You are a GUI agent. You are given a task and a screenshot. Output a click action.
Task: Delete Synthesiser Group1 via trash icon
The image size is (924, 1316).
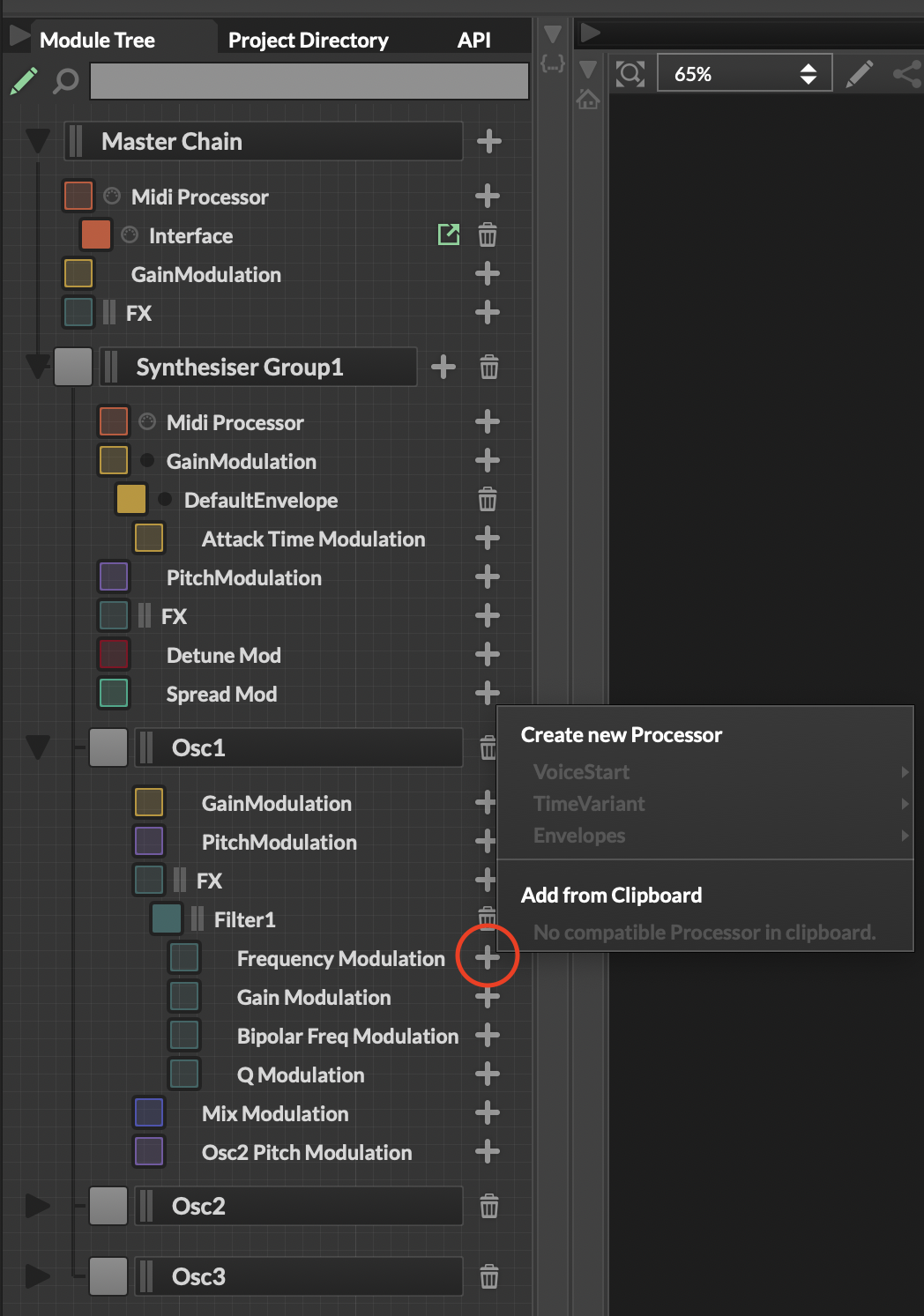488,367
